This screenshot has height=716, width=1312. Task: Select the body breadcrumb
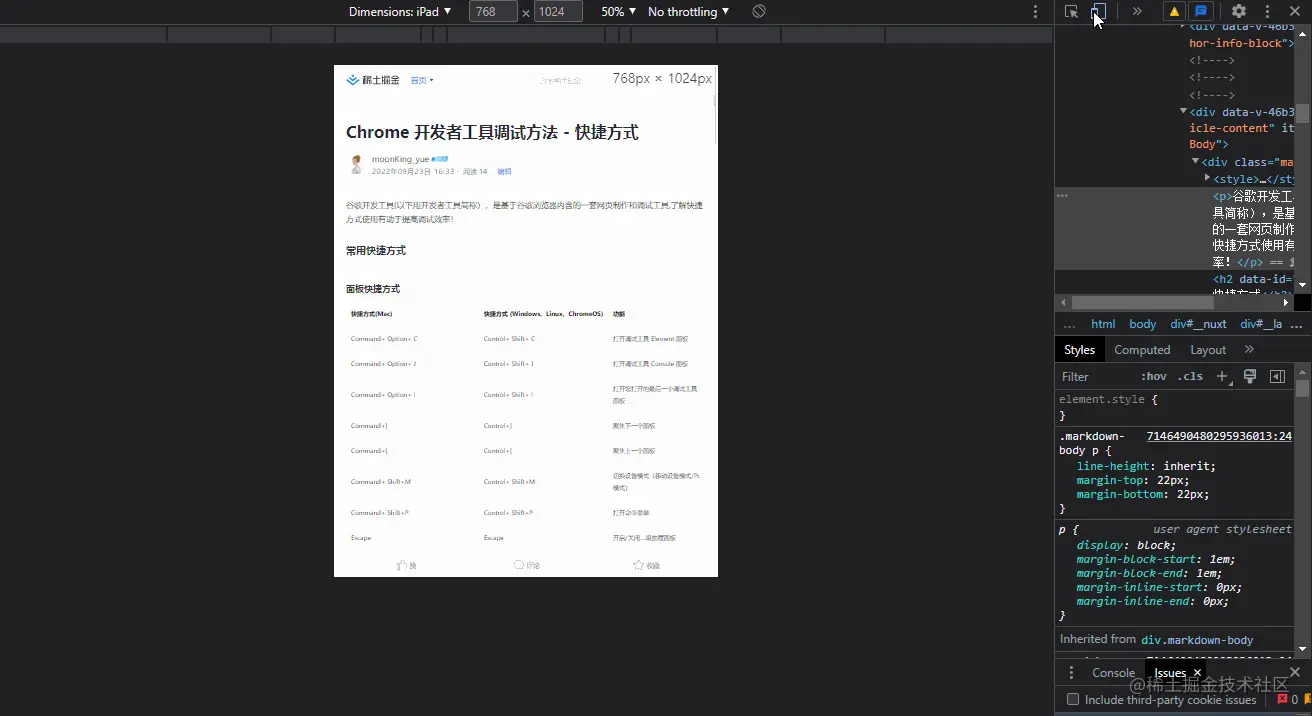pos(1143,324)
